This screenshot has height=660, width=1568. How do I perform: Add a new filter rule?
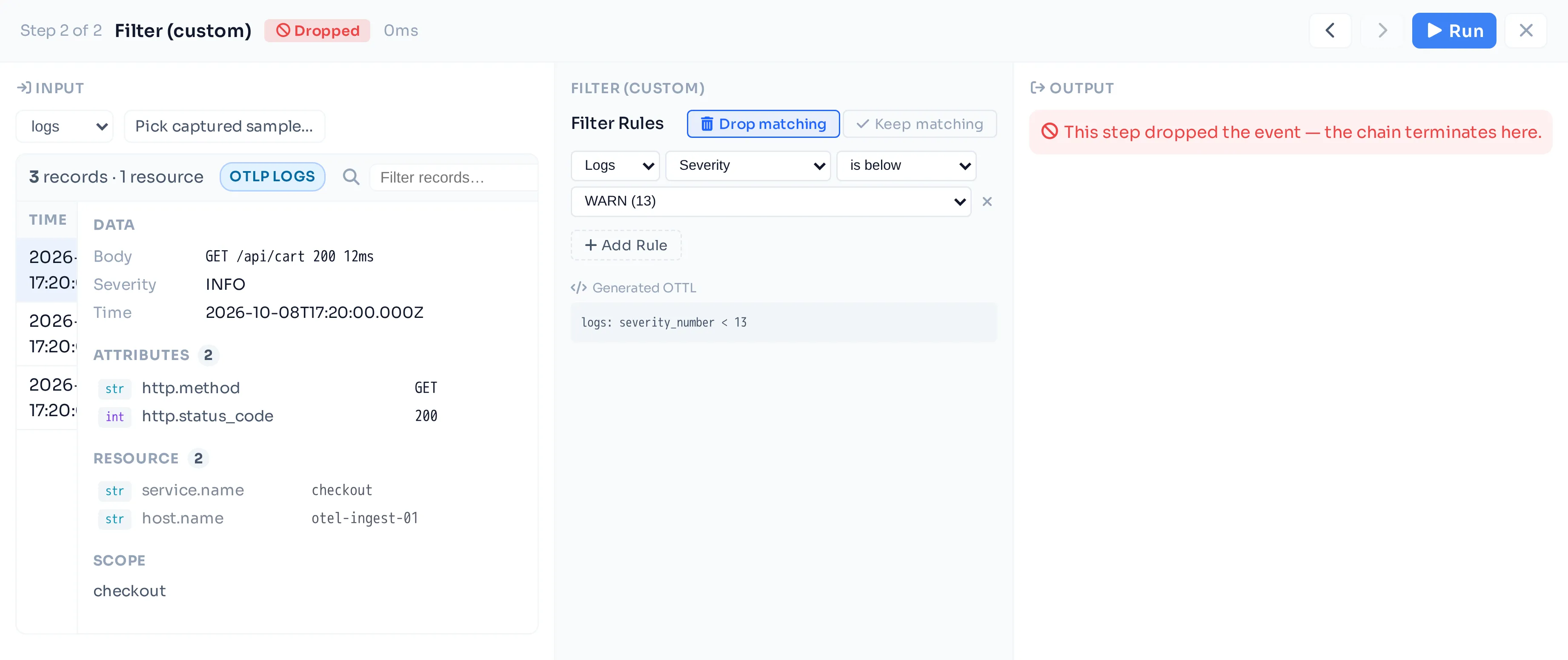626,245
